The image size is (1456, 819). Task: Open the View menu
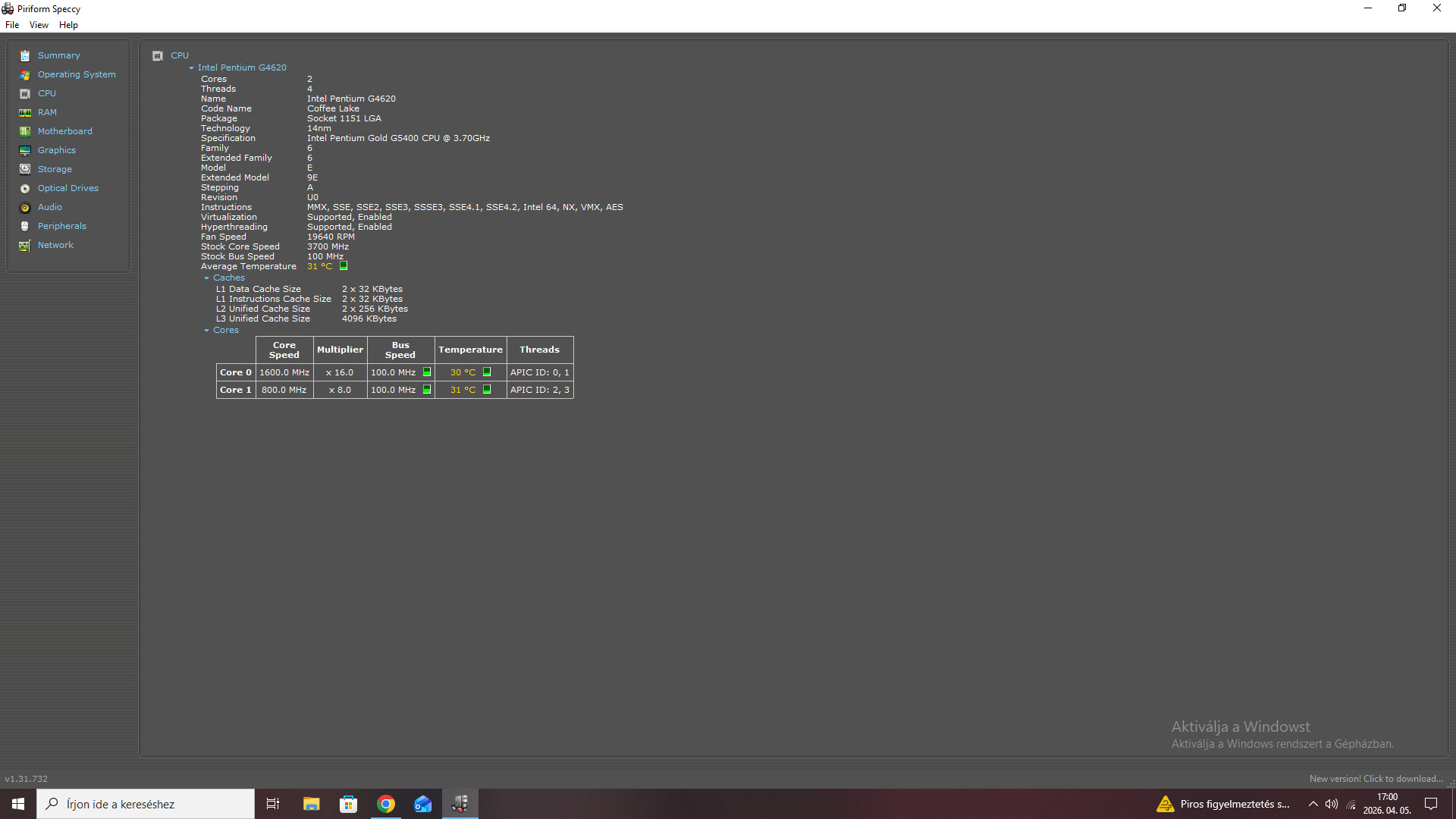pyautogui.click(x=39, y=25)
